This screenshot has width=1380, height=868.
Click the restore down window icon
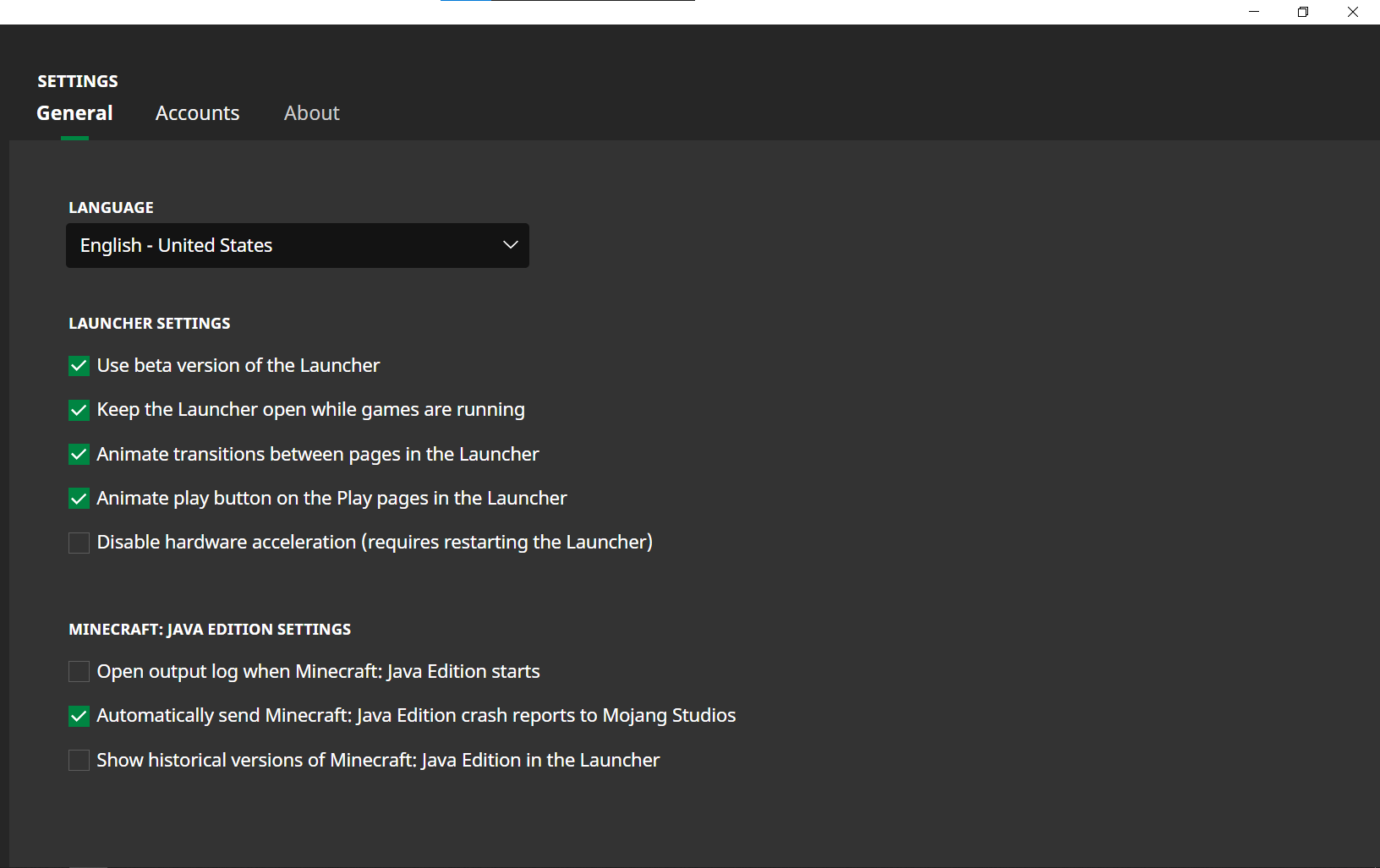click(1303, 12)
